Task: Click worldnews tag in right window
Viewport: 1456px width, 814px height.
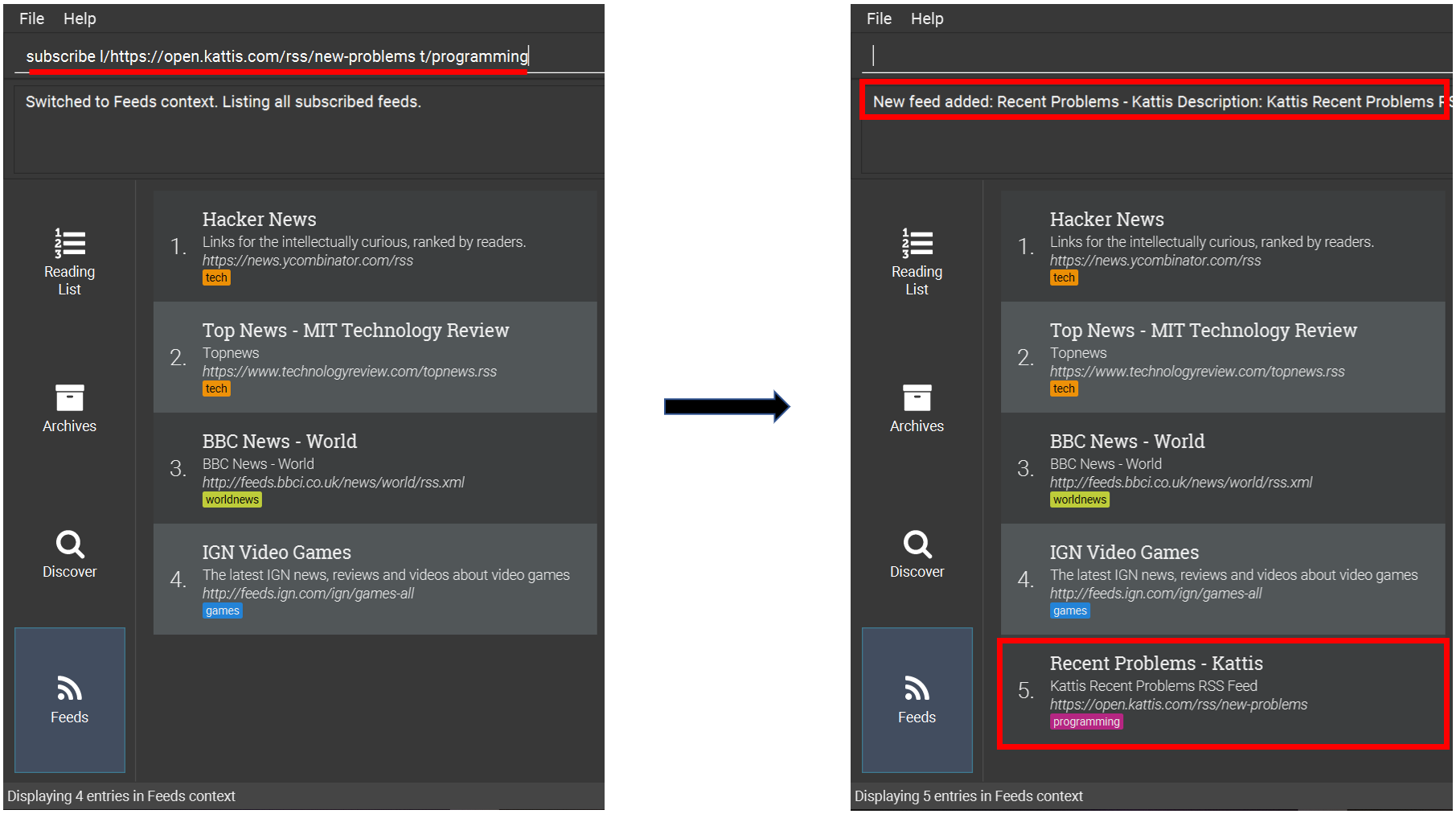Action: point(1080,499)
